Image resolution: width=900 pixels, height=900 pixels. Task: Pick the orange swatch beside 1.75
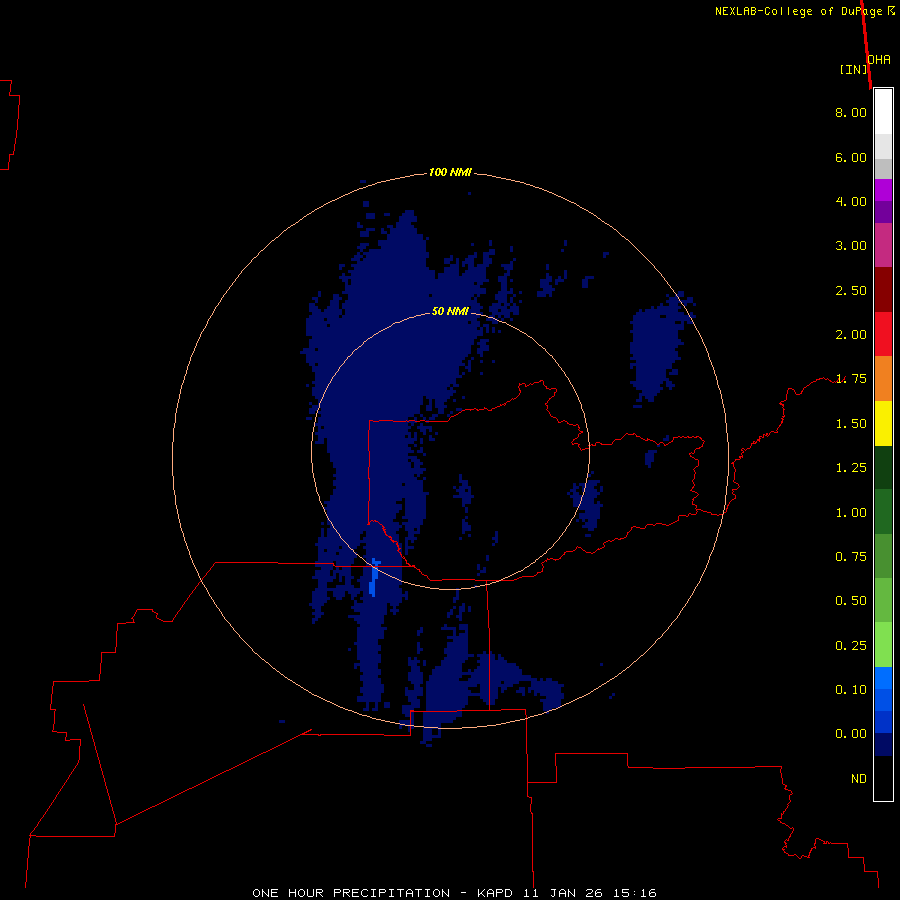pos(883,378)
